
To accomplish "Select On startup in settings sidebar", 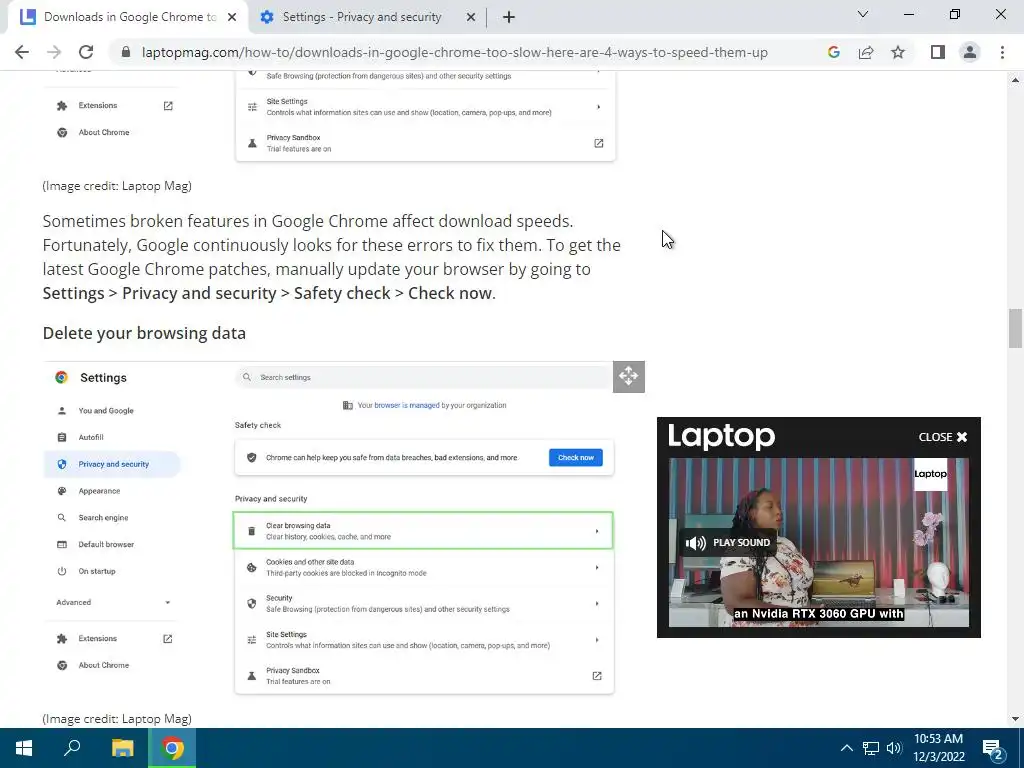I will 97,571.
